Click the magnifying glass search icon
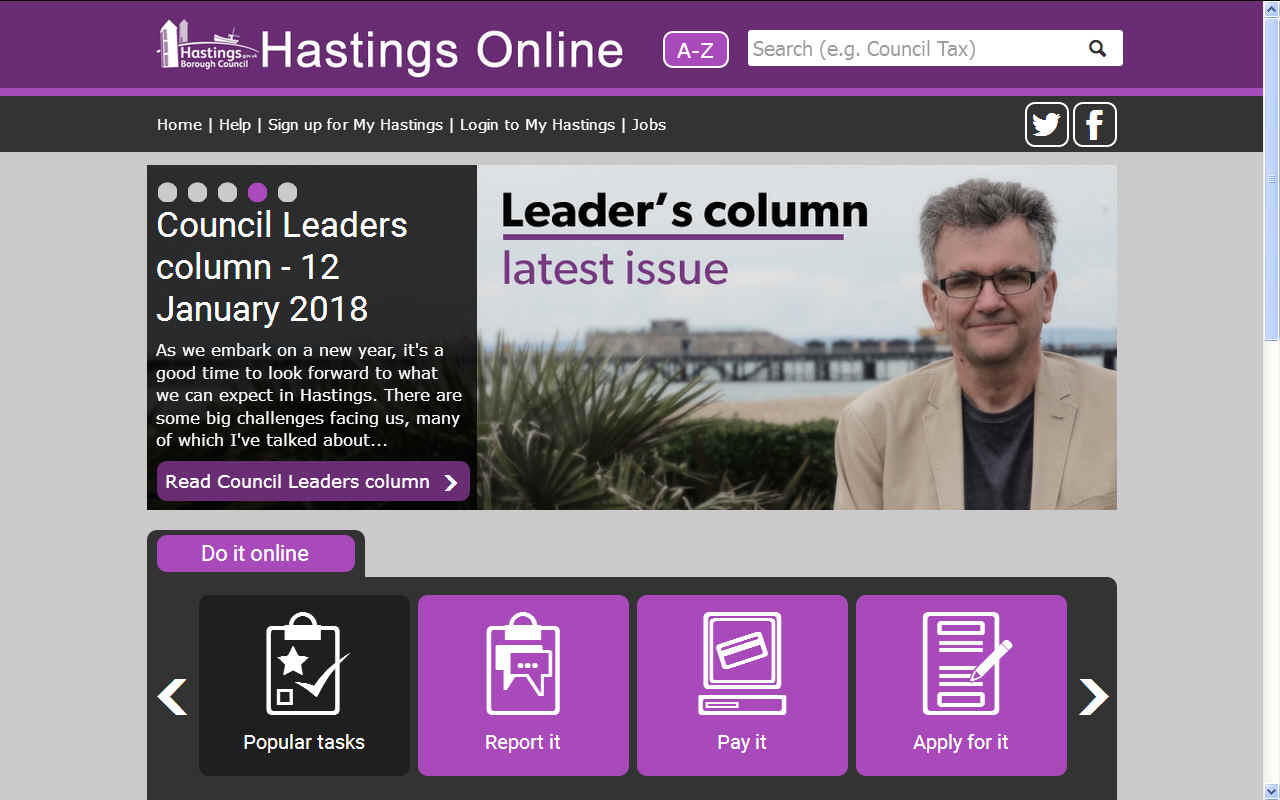Viewport: 1280px width, 800px height. pos(1097,48)
